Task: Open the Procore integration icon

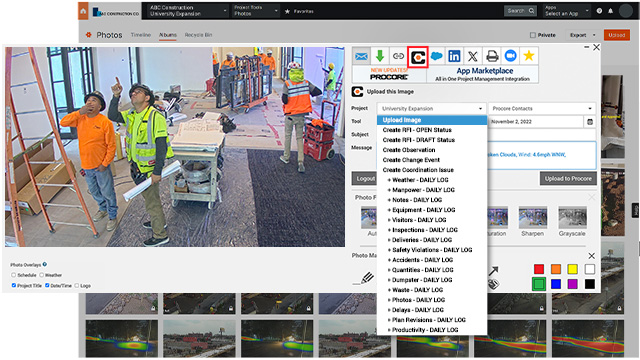Action: [418, 57]
